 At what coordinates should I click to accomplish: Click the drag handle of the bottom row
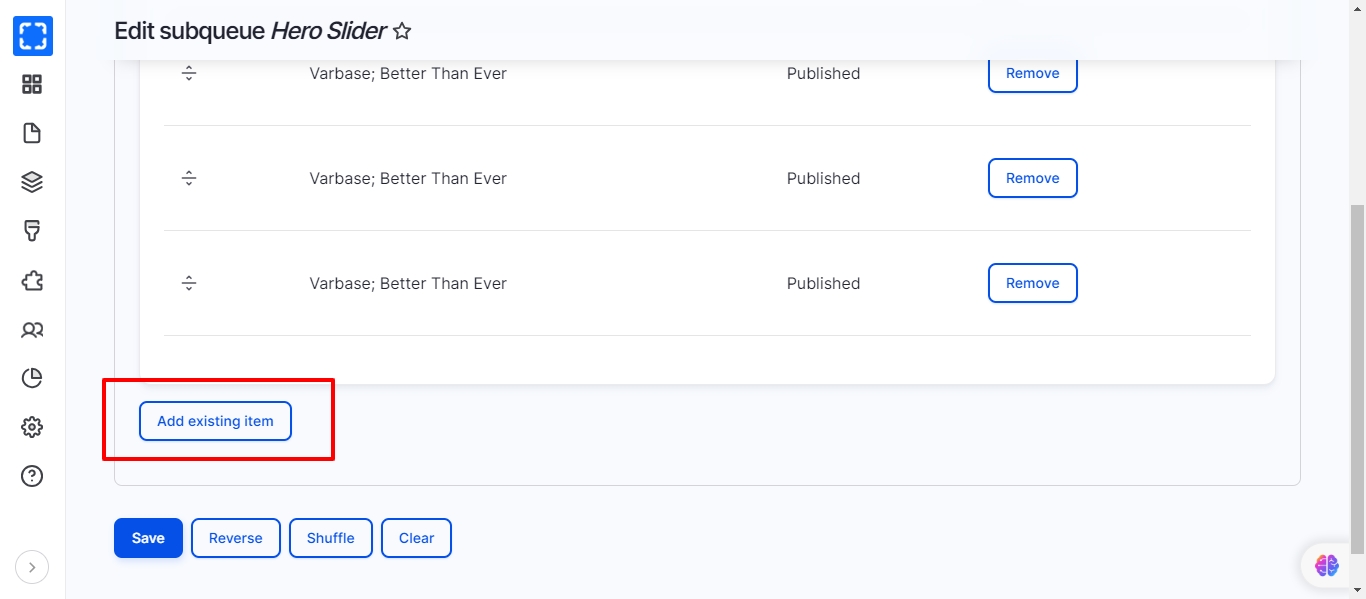[189, 284]
